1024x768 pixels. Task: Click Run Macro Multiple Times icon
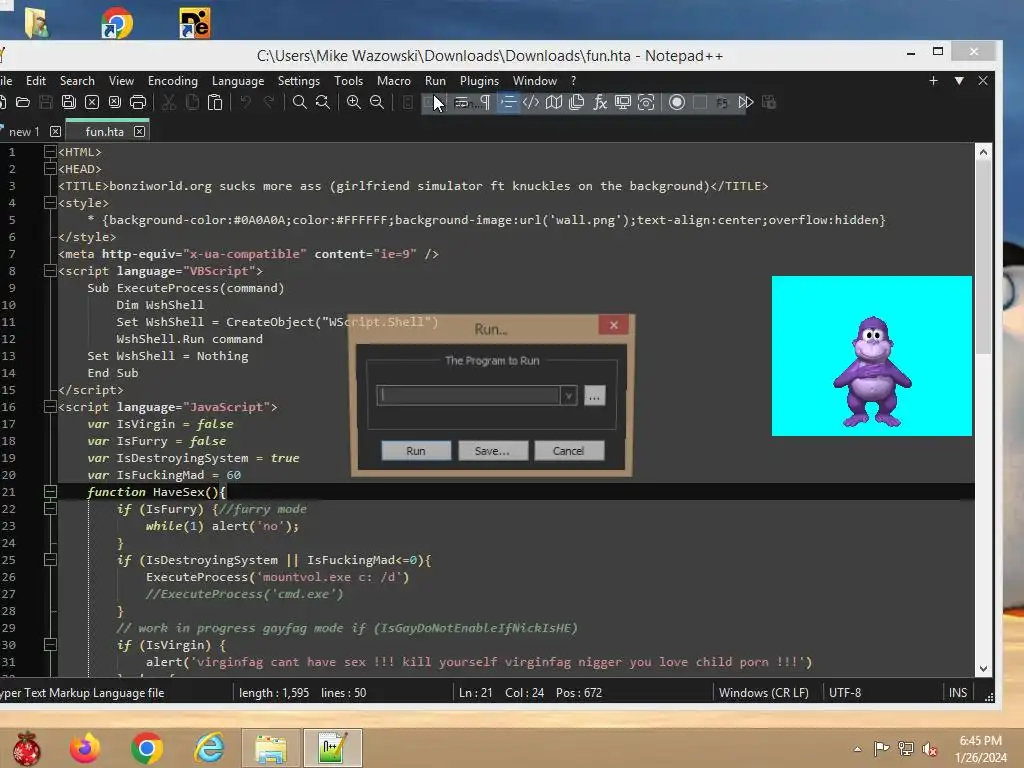[x=746, y=103]
